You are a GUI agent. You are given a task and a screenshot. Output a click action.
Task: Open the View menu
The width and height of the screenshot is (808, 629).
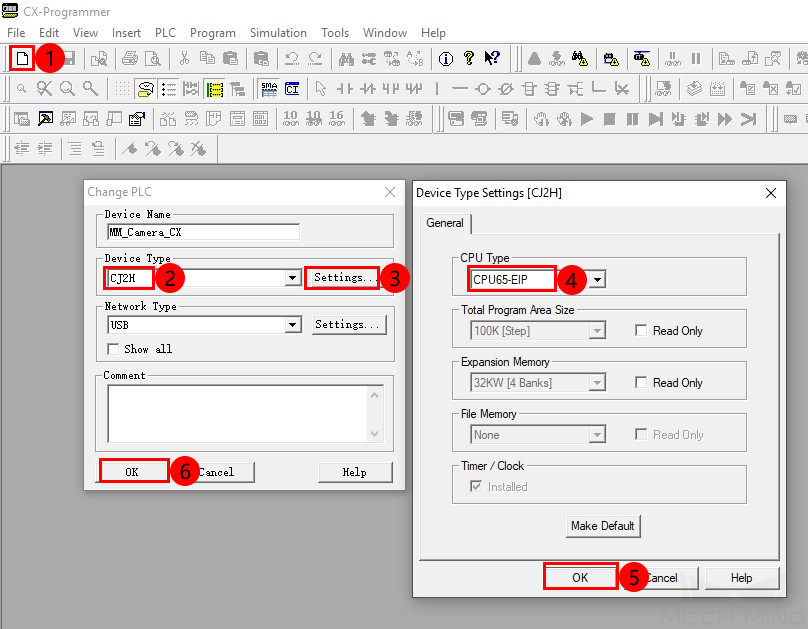point(86,33)
